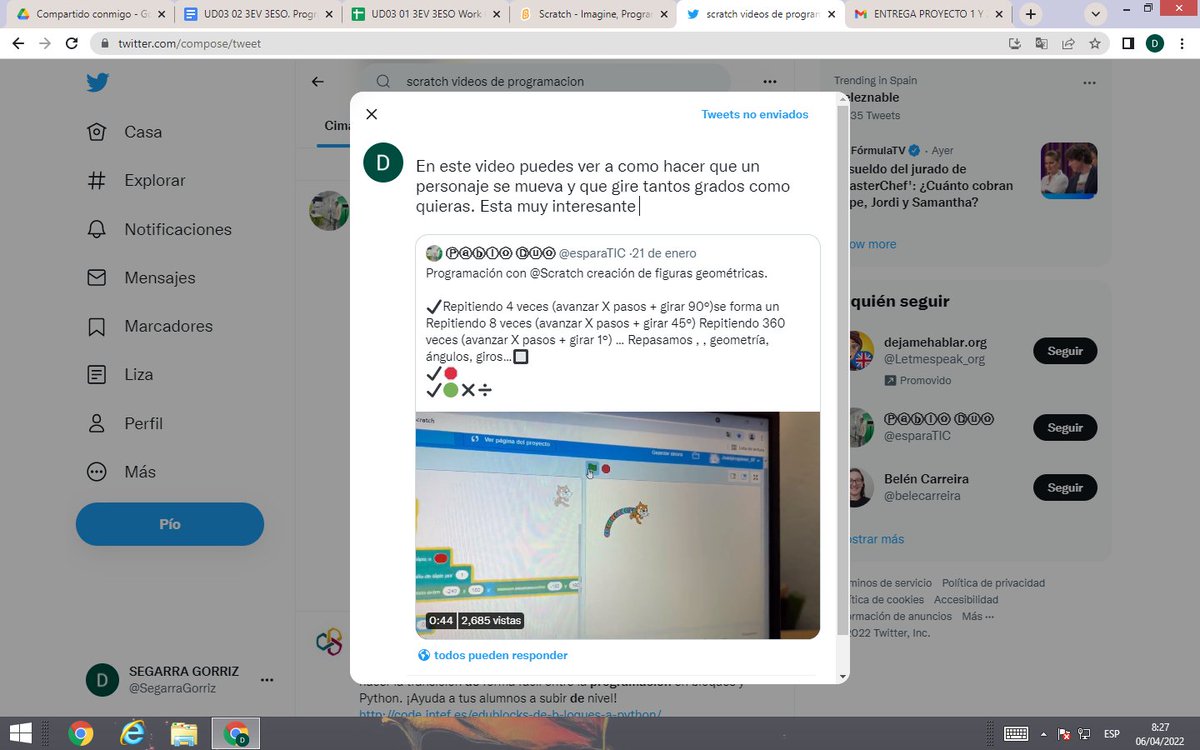Switch to Scratch - Imagine, Program tab
Screen dimensions: 1200x750
coord(592,15)
